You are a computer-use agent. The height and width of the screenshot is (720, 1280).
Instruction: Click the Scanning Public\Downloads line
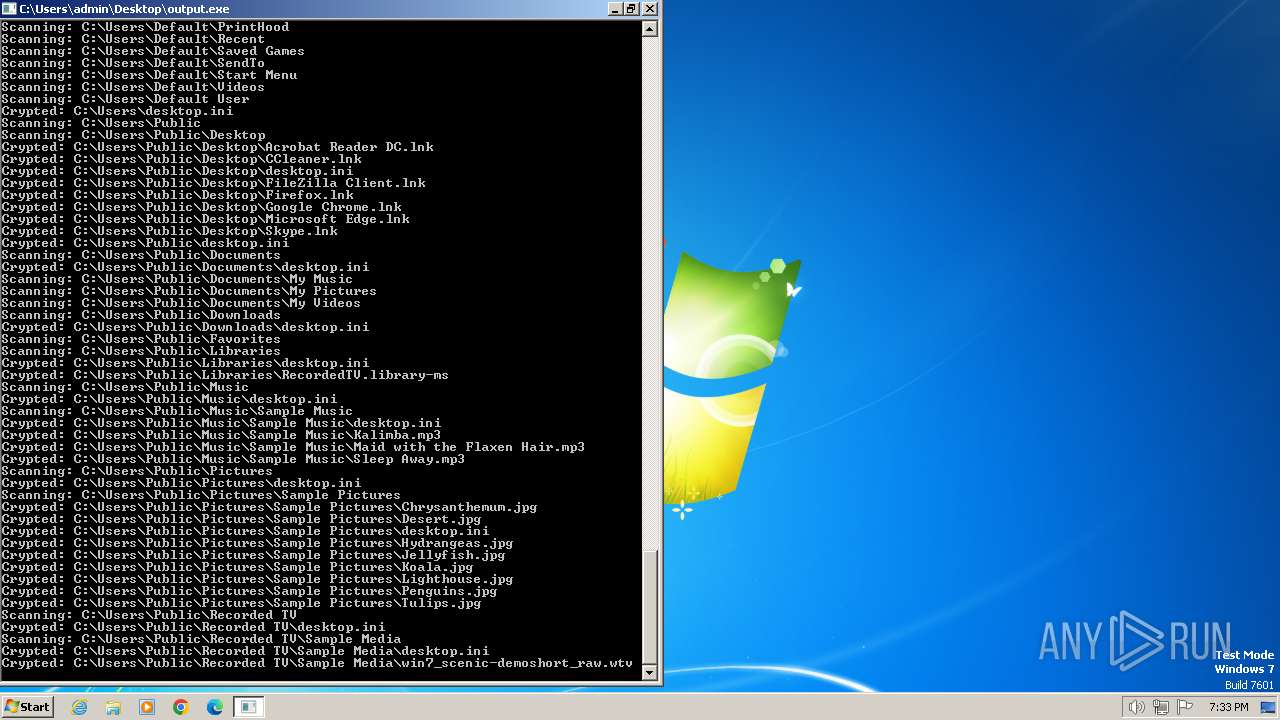click(141, 315)
